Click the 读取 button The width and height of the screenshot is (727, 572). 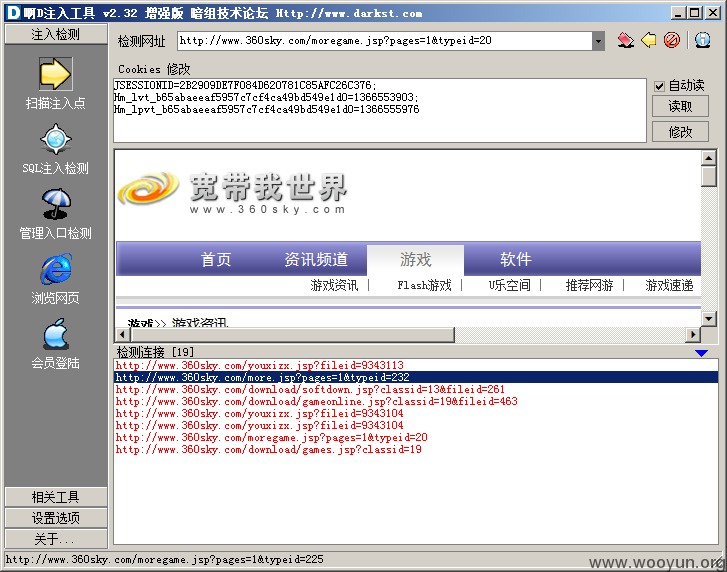(680, 106)
